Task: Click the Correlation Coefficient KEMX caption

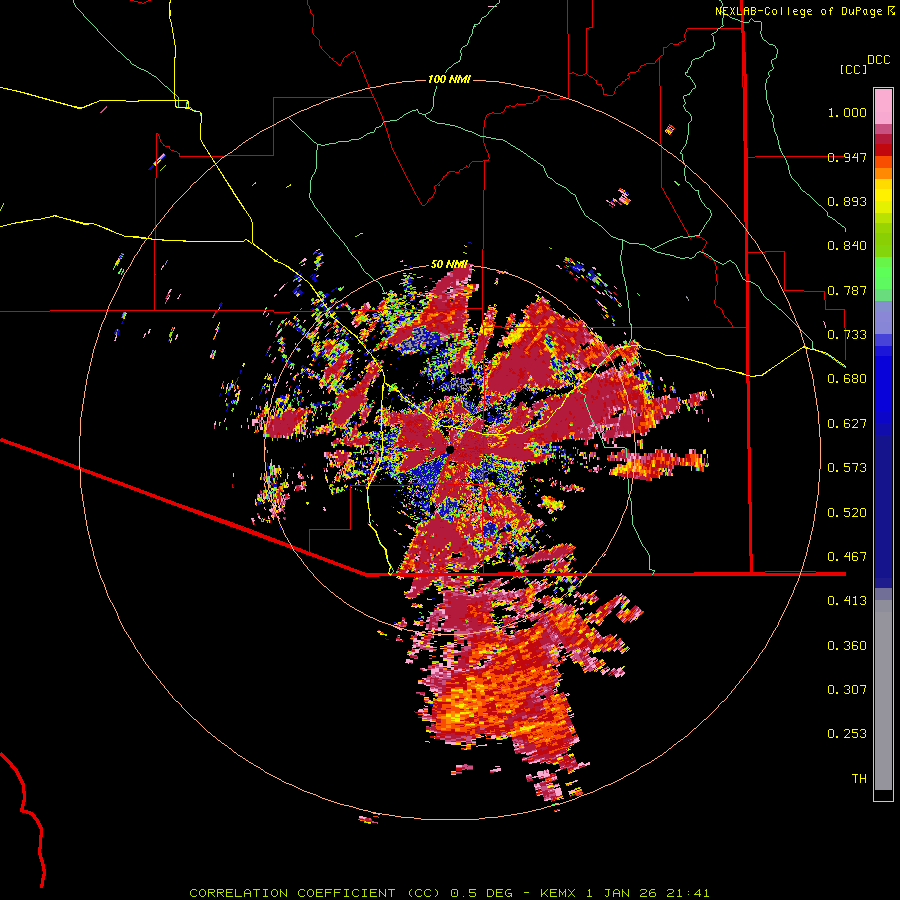Action: point(449,893)
